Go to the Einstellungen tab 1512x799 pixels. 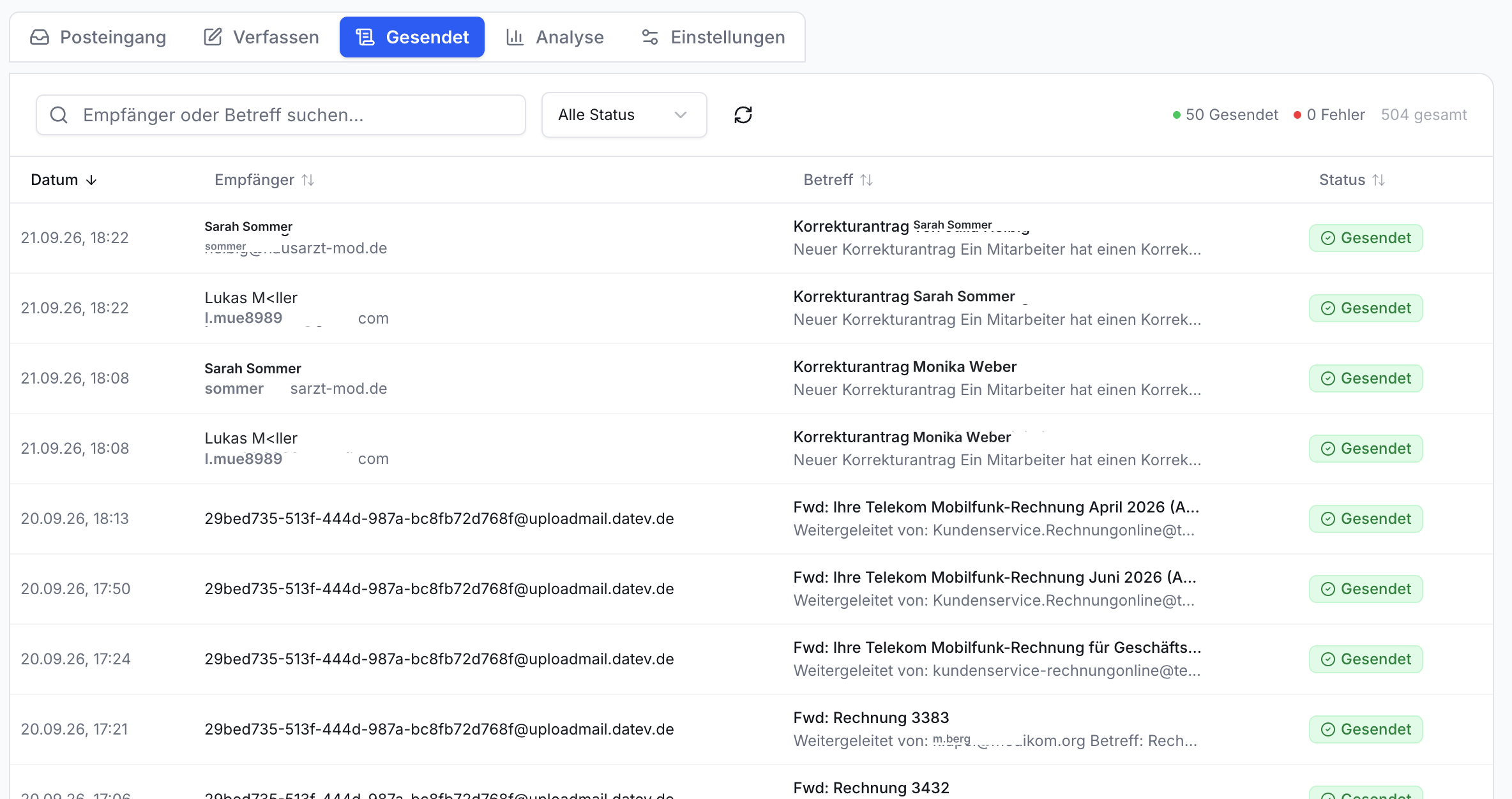pos(713,37)
